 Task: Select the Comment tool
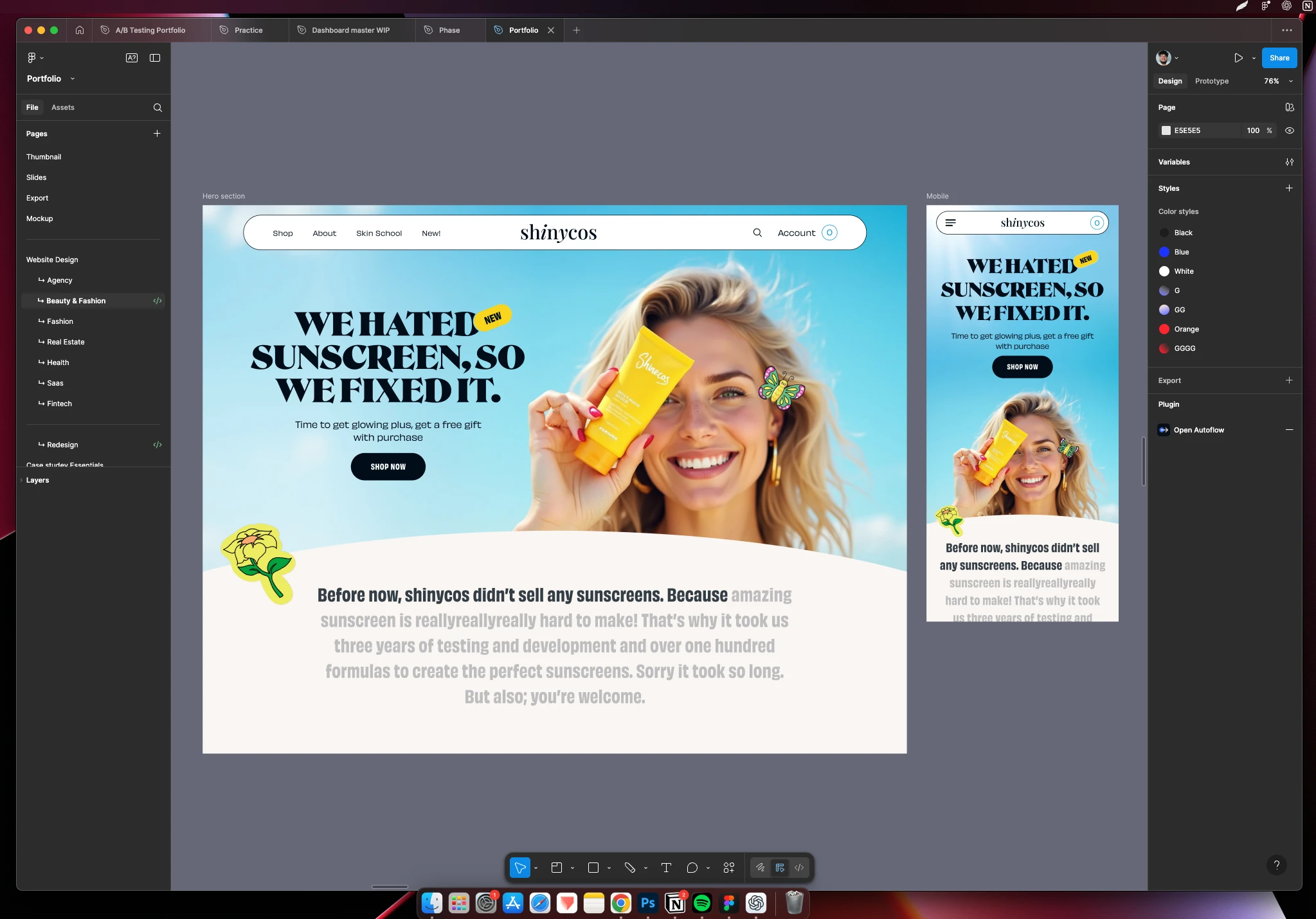[692, 868]
